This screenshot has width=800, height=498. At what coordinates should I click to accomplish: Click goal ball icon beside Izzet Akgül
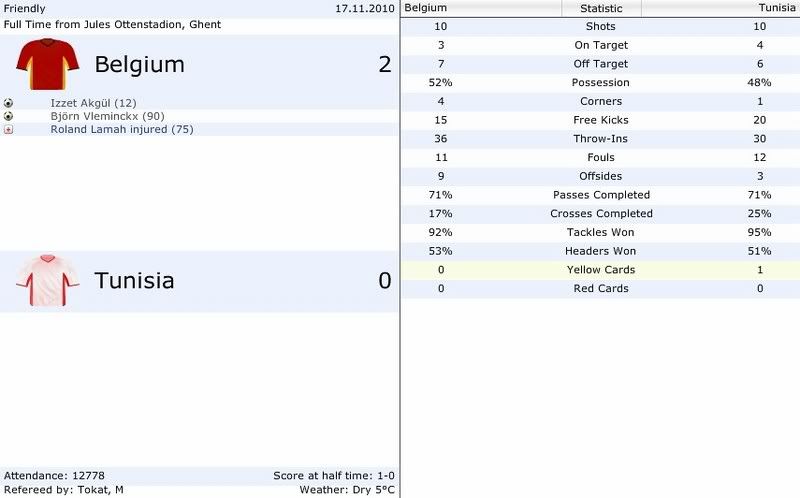8,103
